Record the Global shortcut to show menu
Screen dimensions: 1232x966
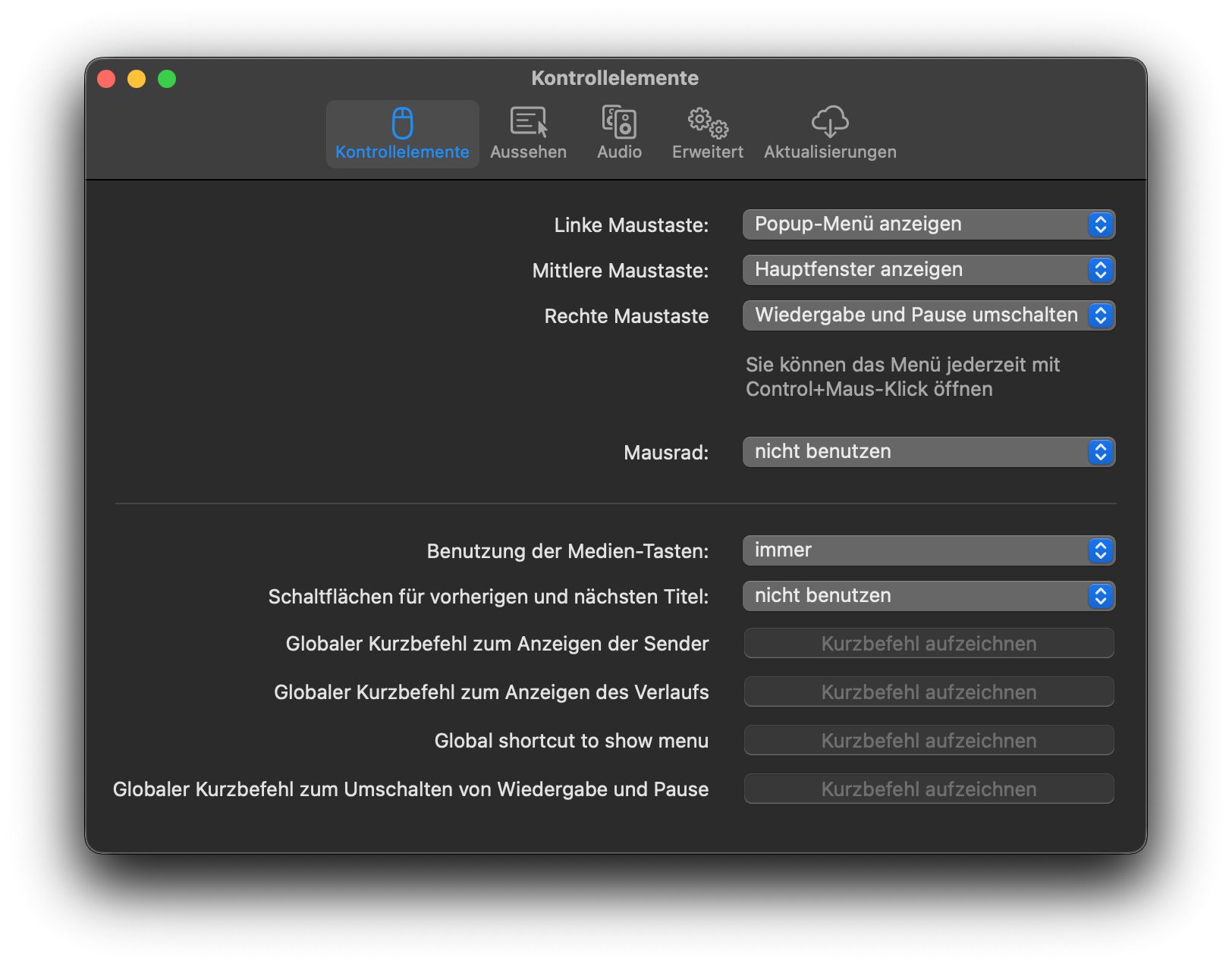pyautogui.click(x=929, y=740)
